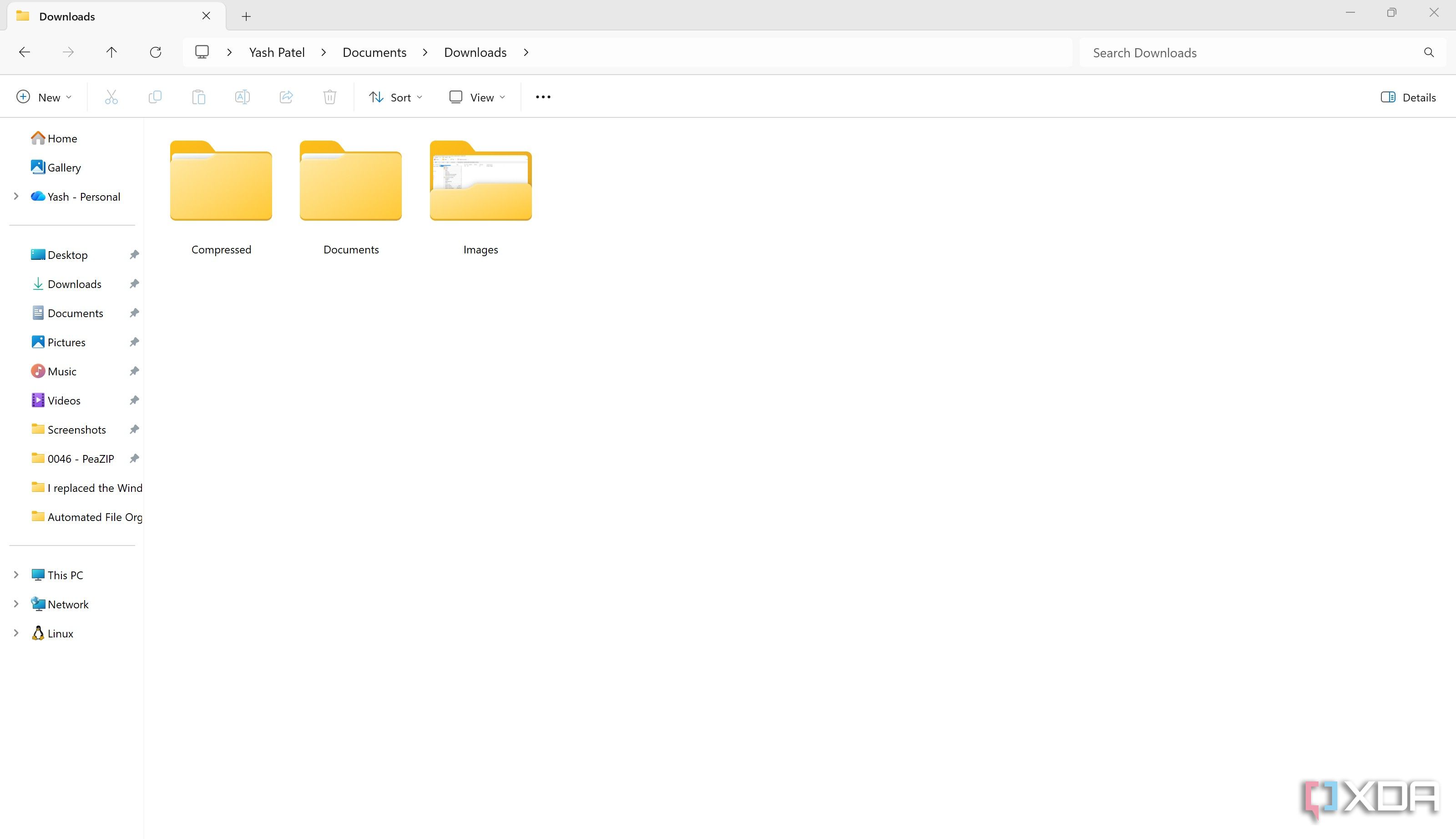Click the PC monitor icon in address bar

click(x=202, y=52)
